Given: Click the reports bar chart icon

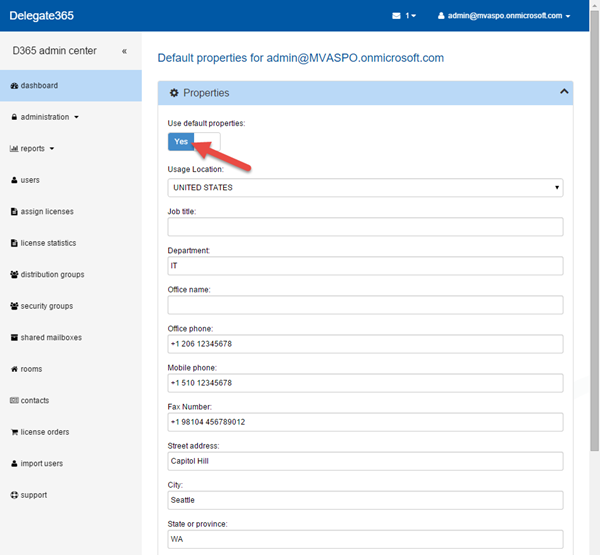Looking at the screenshot, I should coord(14,149).
